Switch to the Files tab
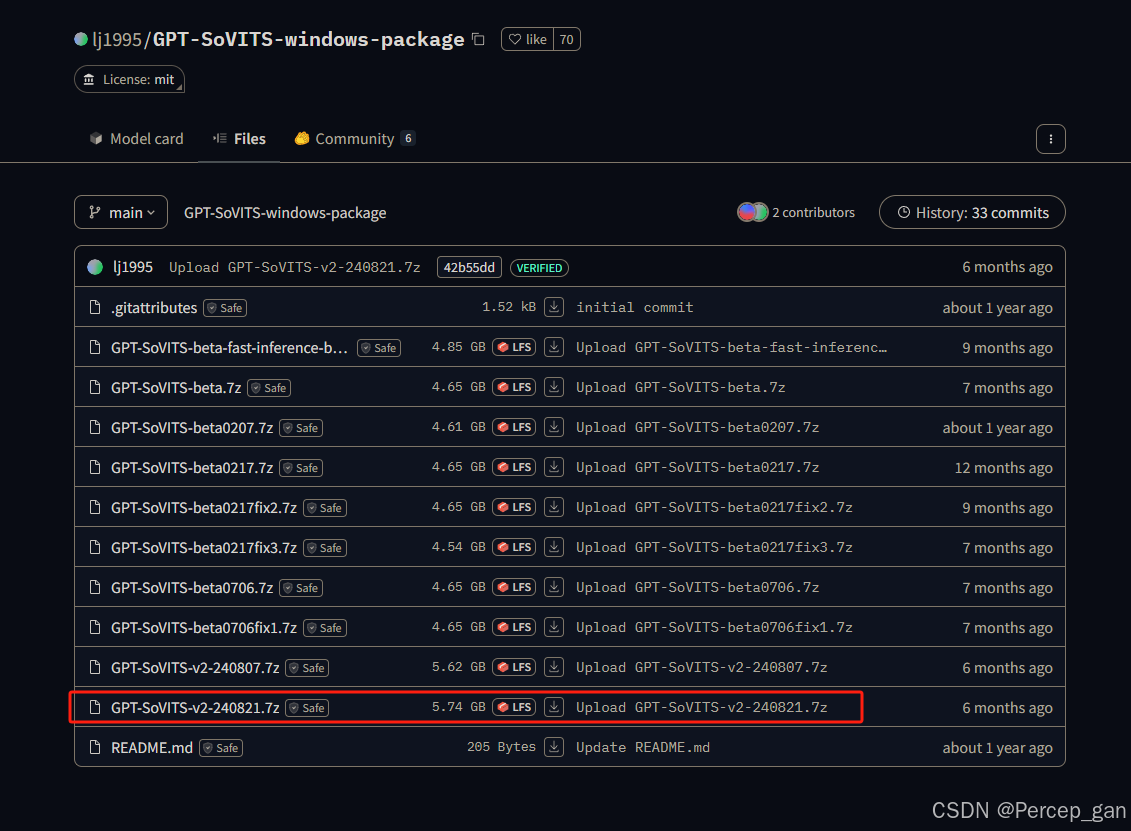The height and width of the screenshot is (831, 1131). click(x=239, y=138)
